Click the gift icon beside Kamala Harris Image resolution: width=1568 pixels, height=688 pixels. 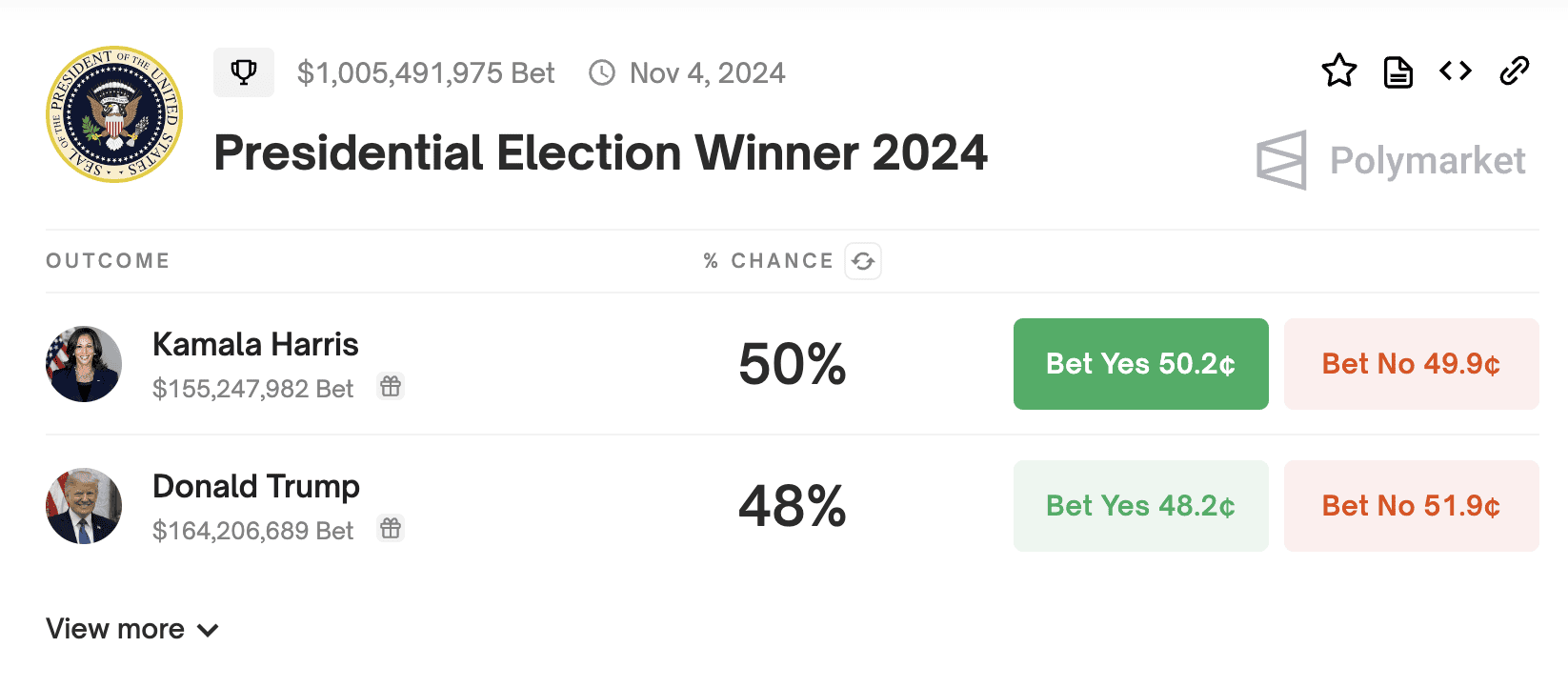[x=391, y=387]
